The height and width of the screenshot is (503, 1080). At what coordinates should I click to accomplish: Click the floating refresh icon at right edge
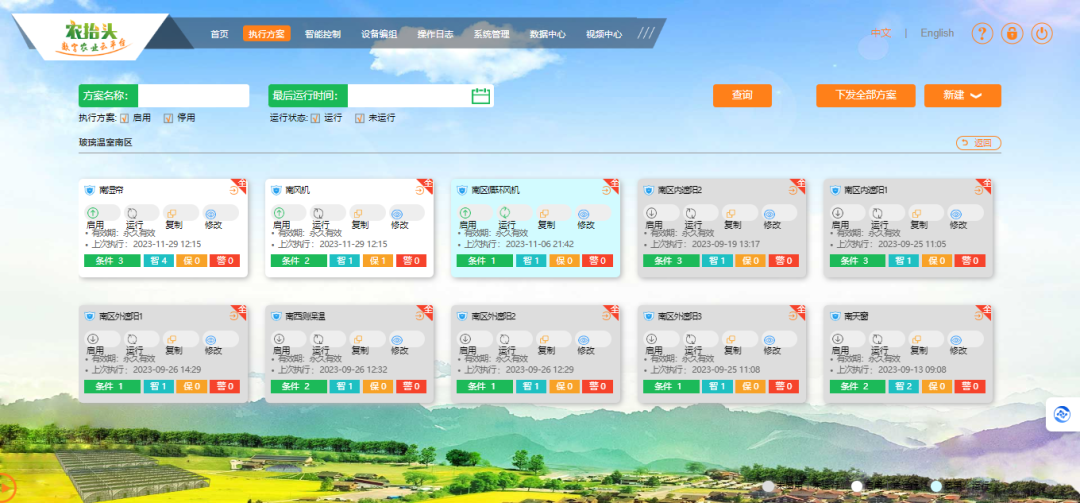click(1062, 414)
